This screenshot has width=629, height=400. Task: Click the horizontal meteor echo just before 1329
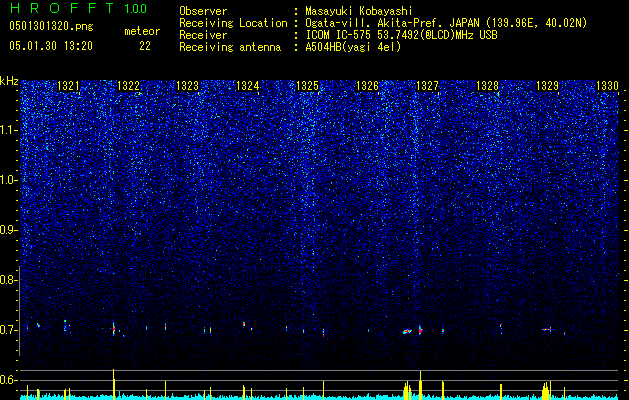[x=547, y=330]
